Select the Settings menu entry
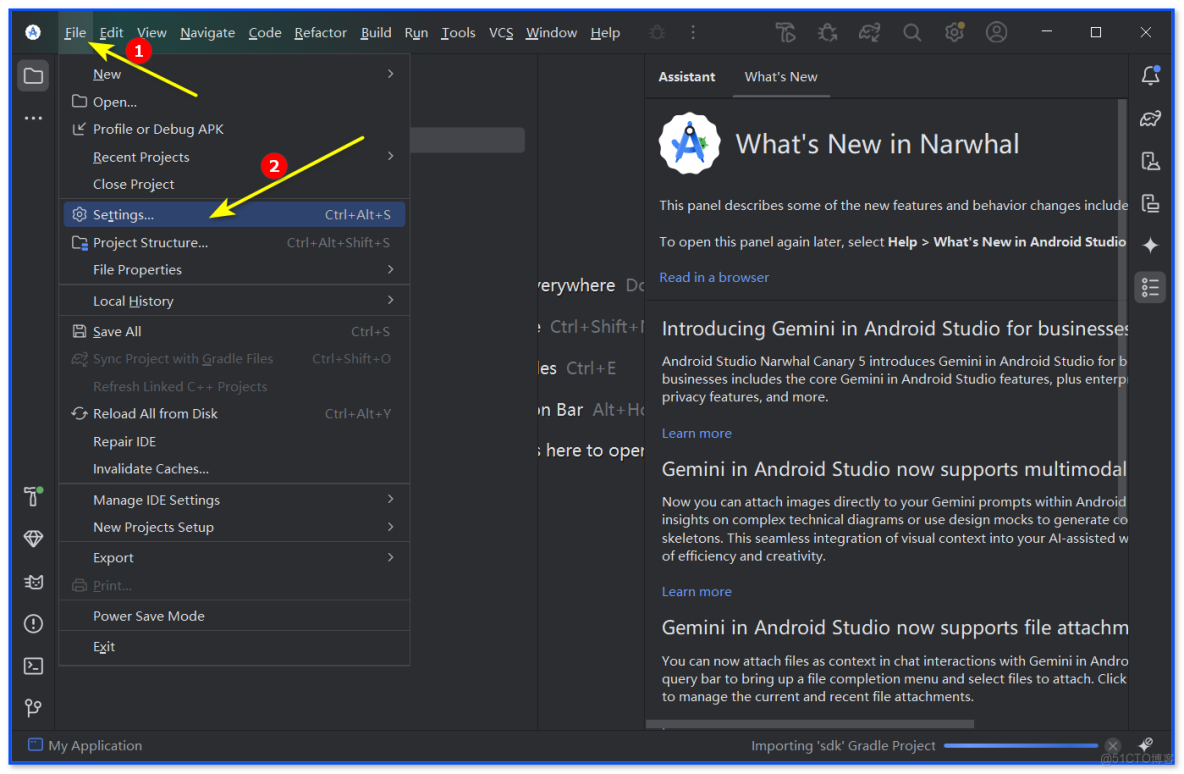1184x774 pixels. pyautogui.click(x=125, y=213)
